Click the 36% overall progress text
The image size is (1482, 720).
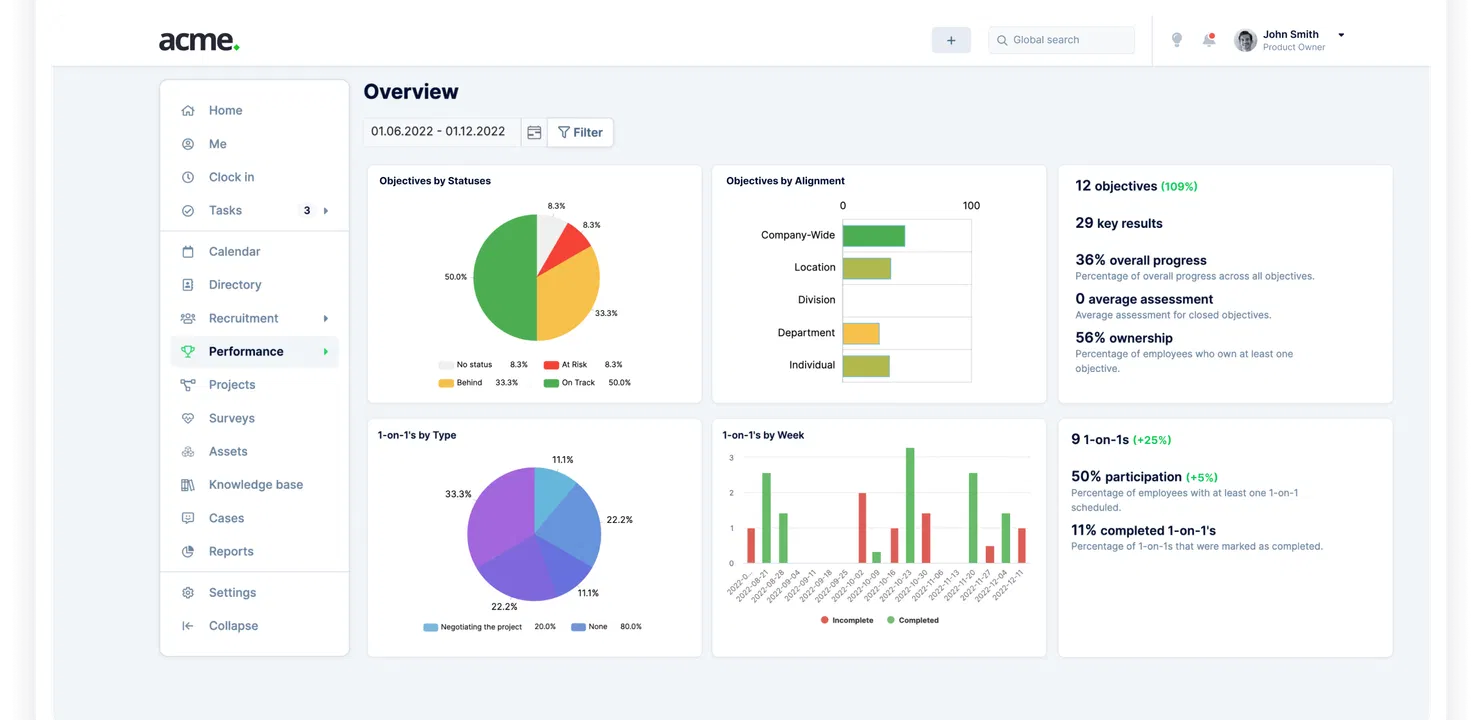pos(1141,260)
